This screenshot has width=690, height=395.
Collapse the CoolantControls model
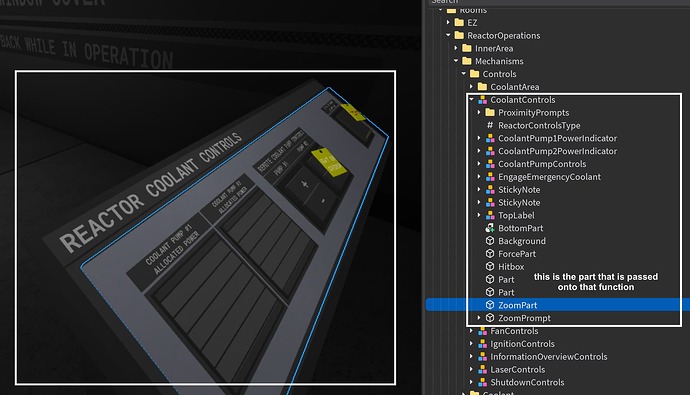[471, 99]
